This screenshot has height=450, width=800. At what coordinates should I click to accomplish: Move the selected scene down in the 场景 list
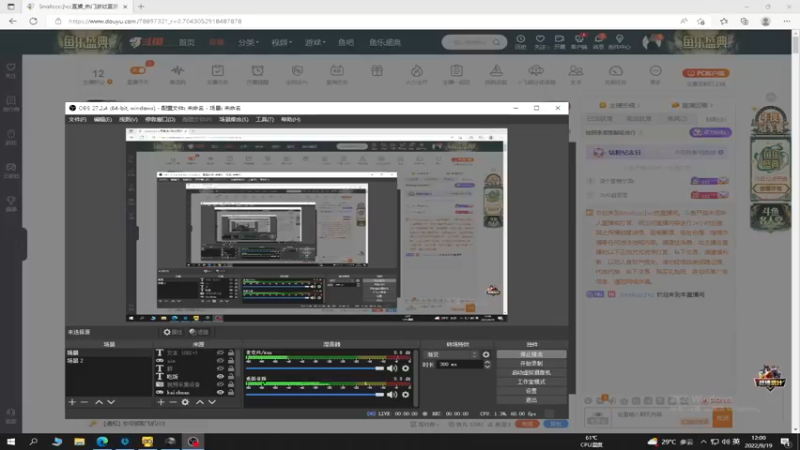pyautogui.click(x=111, y=402)
